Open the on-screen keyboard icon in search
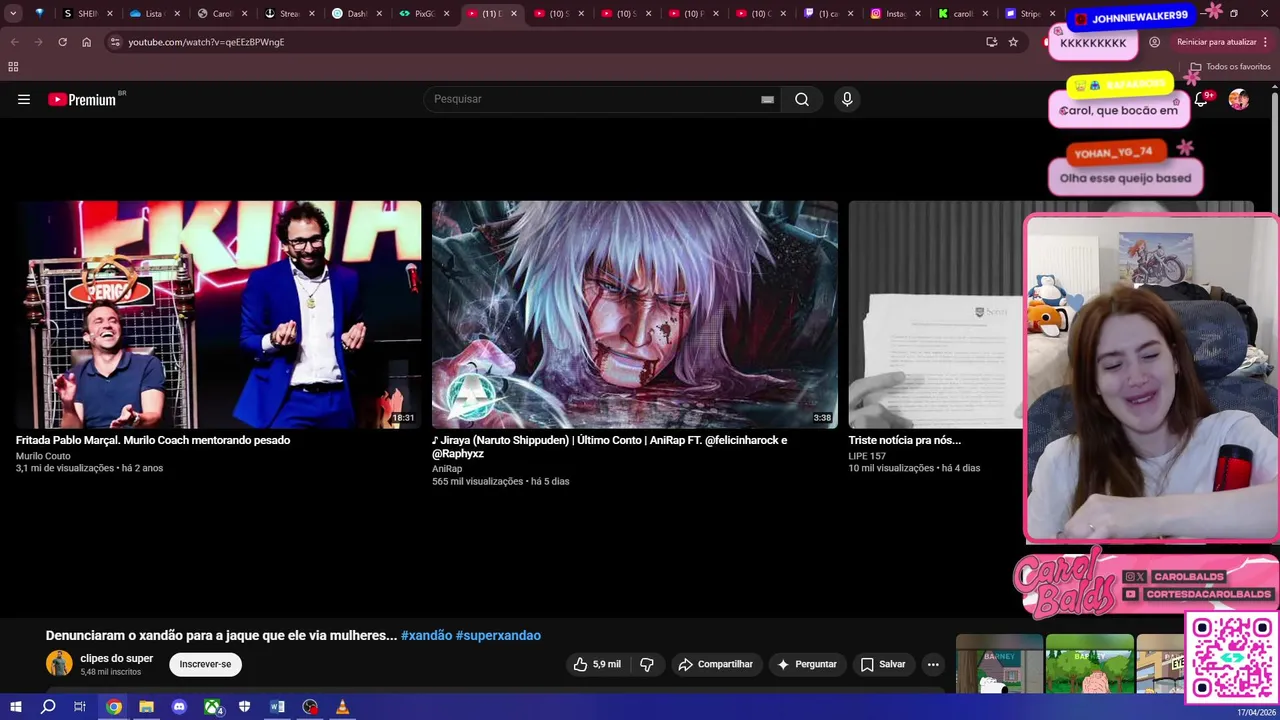 coord(767,99)
